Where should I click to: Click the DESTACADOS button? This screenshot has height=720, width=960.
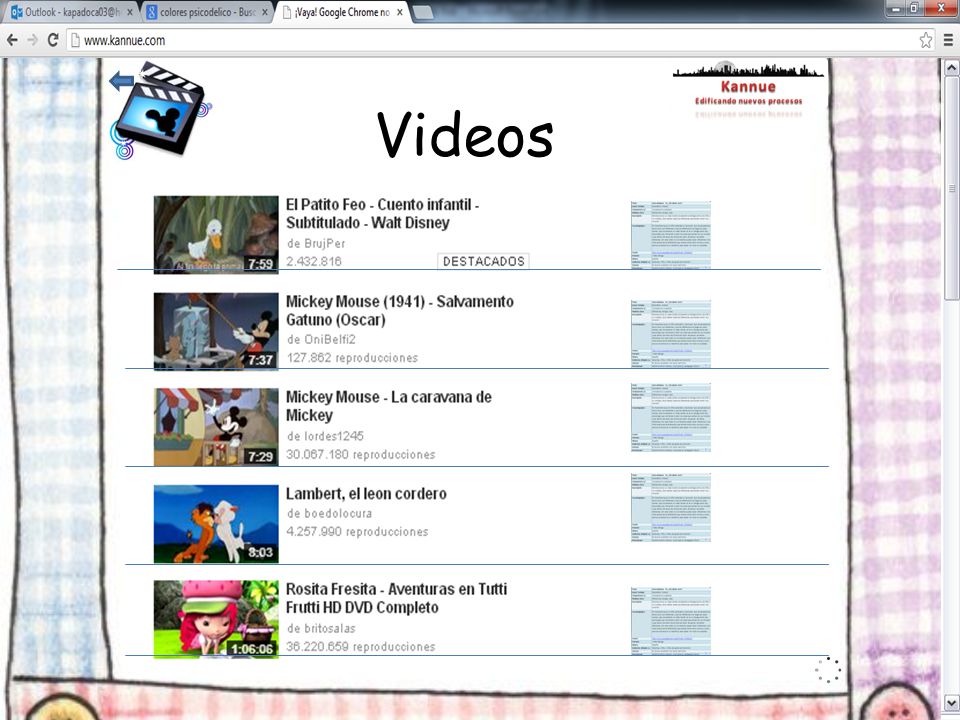click(x=484, y=261)
